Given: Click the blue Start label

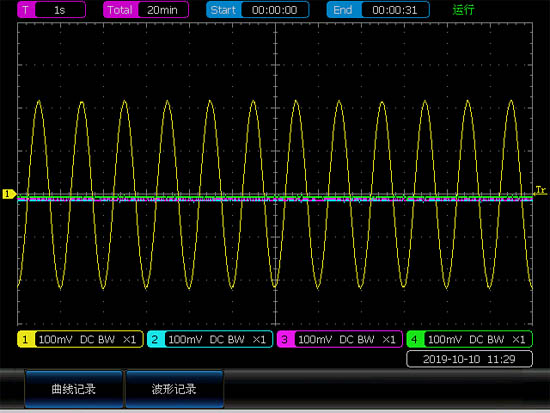Looking at the screenshot, I should click(223, 10).
